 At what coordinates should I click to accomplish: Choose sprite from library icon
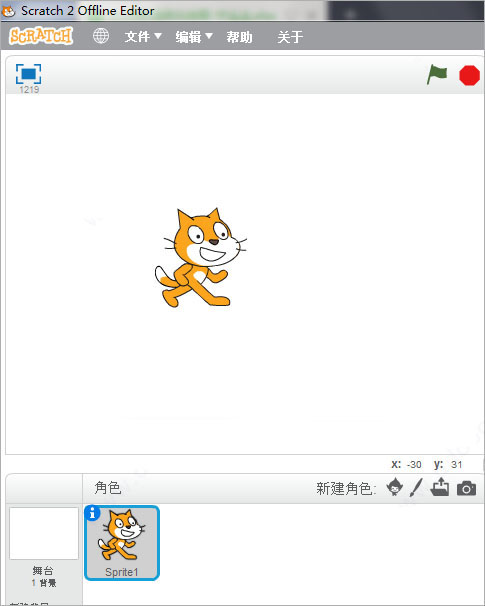tap(395, 487)
